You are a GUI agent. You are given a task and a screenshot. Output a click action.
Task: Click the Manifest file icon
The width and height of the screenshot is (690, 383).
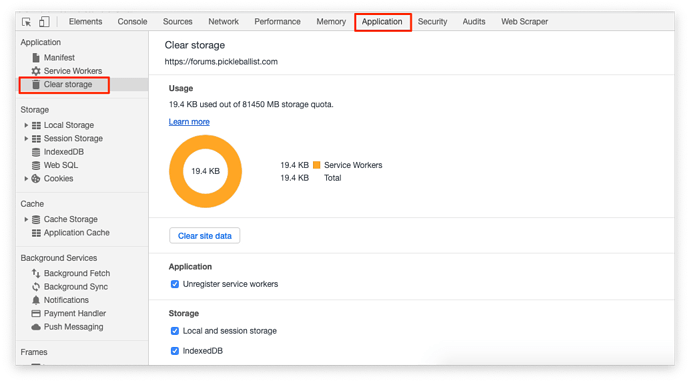pos(36,58)
